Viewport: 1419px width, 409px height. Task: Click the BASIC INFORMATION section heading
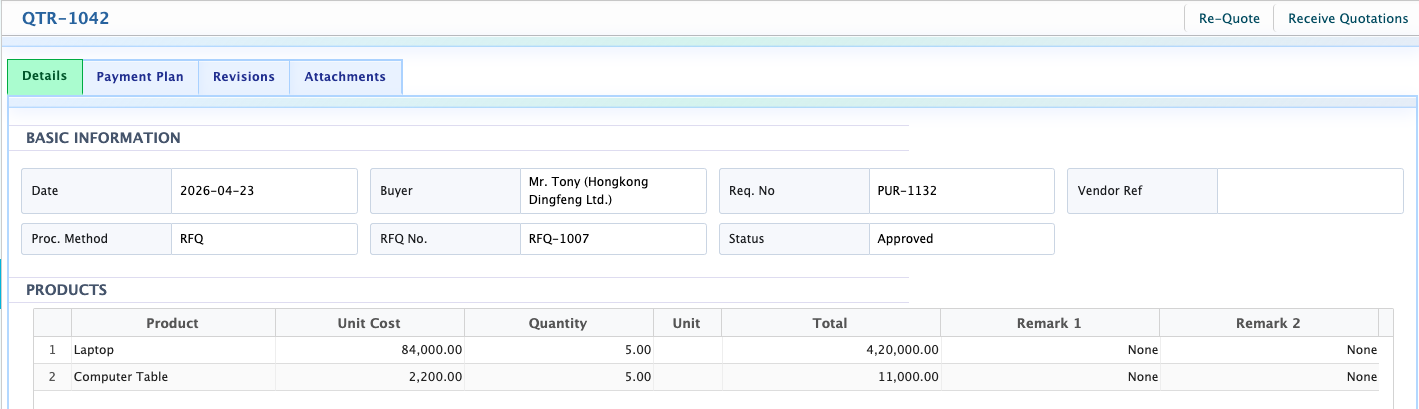click(x=103, y=138)
